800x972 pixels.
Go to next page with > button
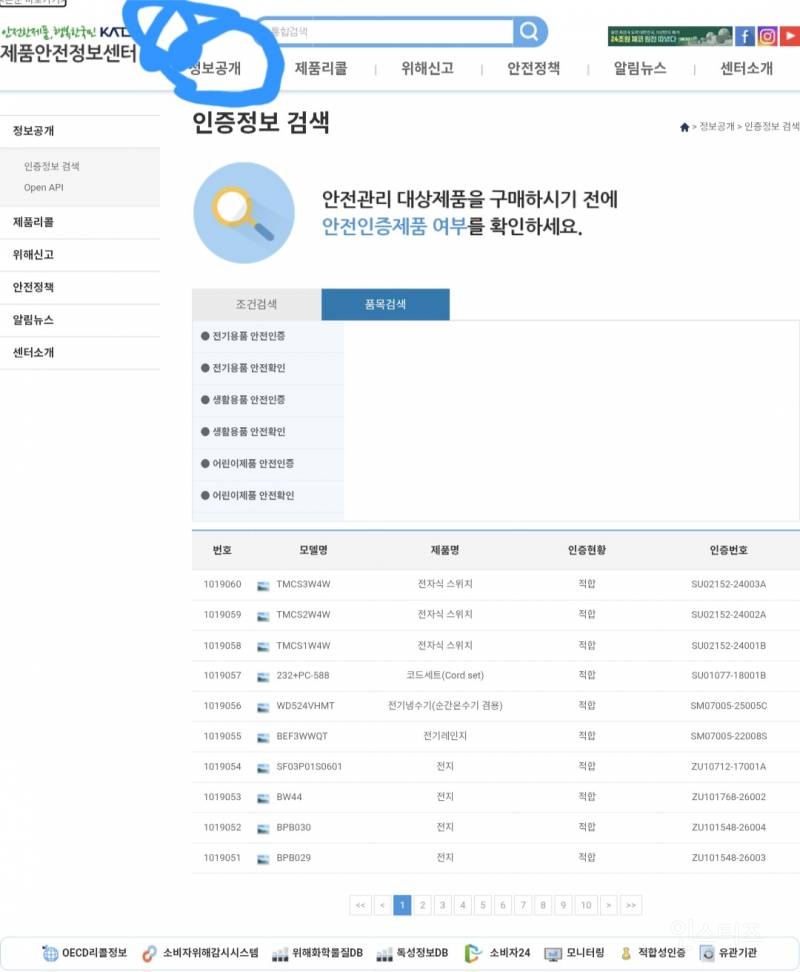(609, 906)
